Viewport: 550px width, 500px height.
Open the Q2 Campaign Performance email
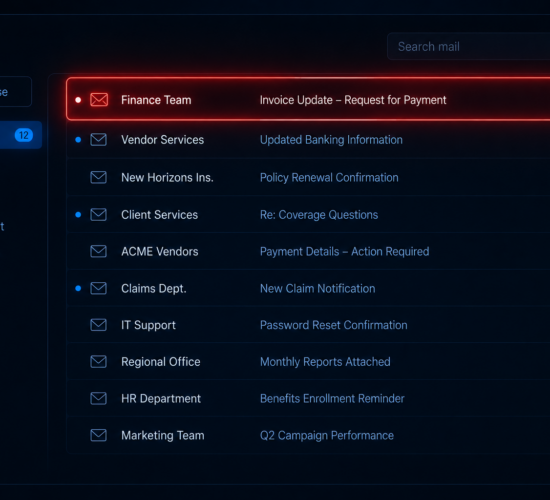coord(308,435)
